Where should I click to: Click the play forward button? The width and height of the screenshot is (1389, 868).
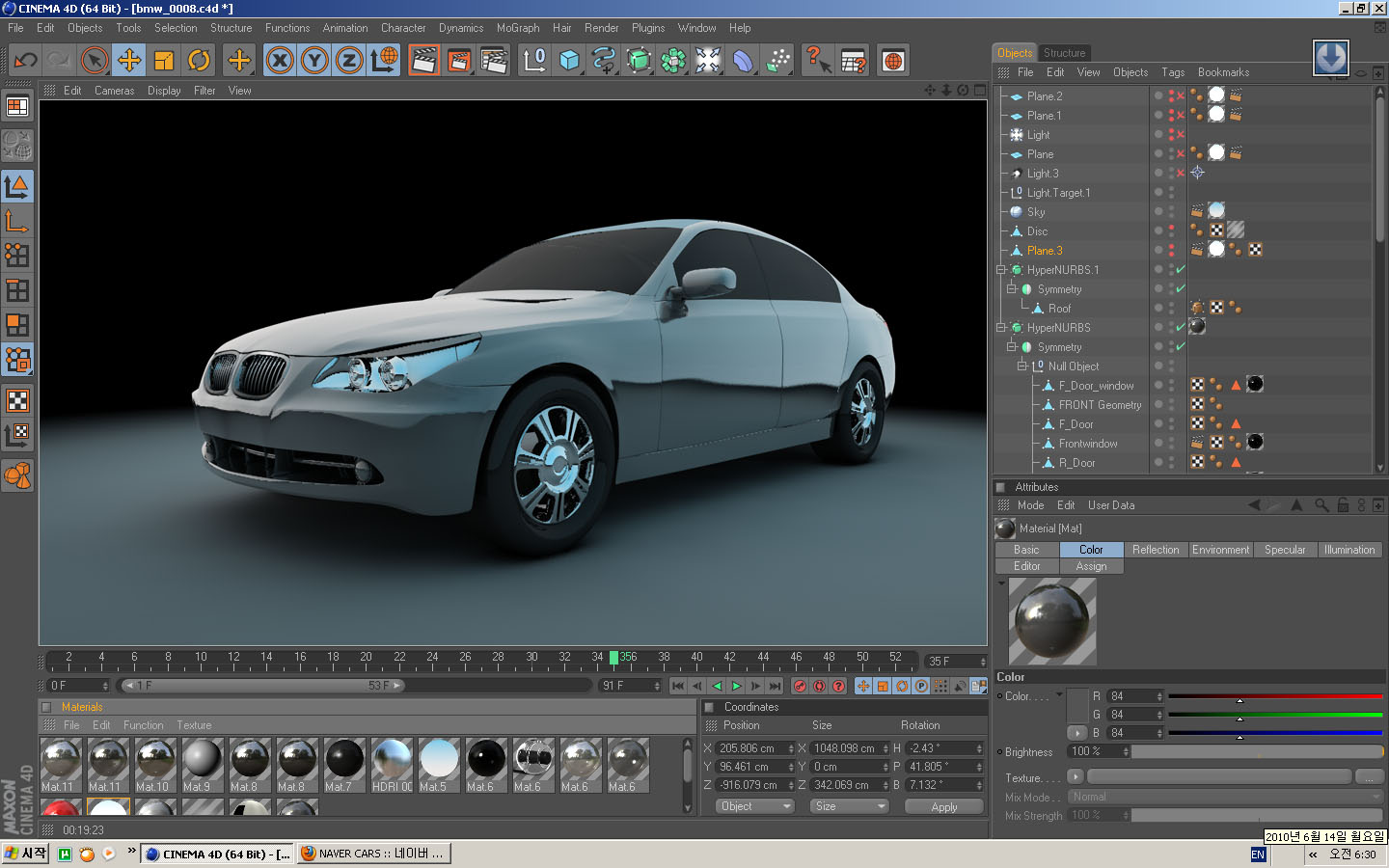[736, 686]
